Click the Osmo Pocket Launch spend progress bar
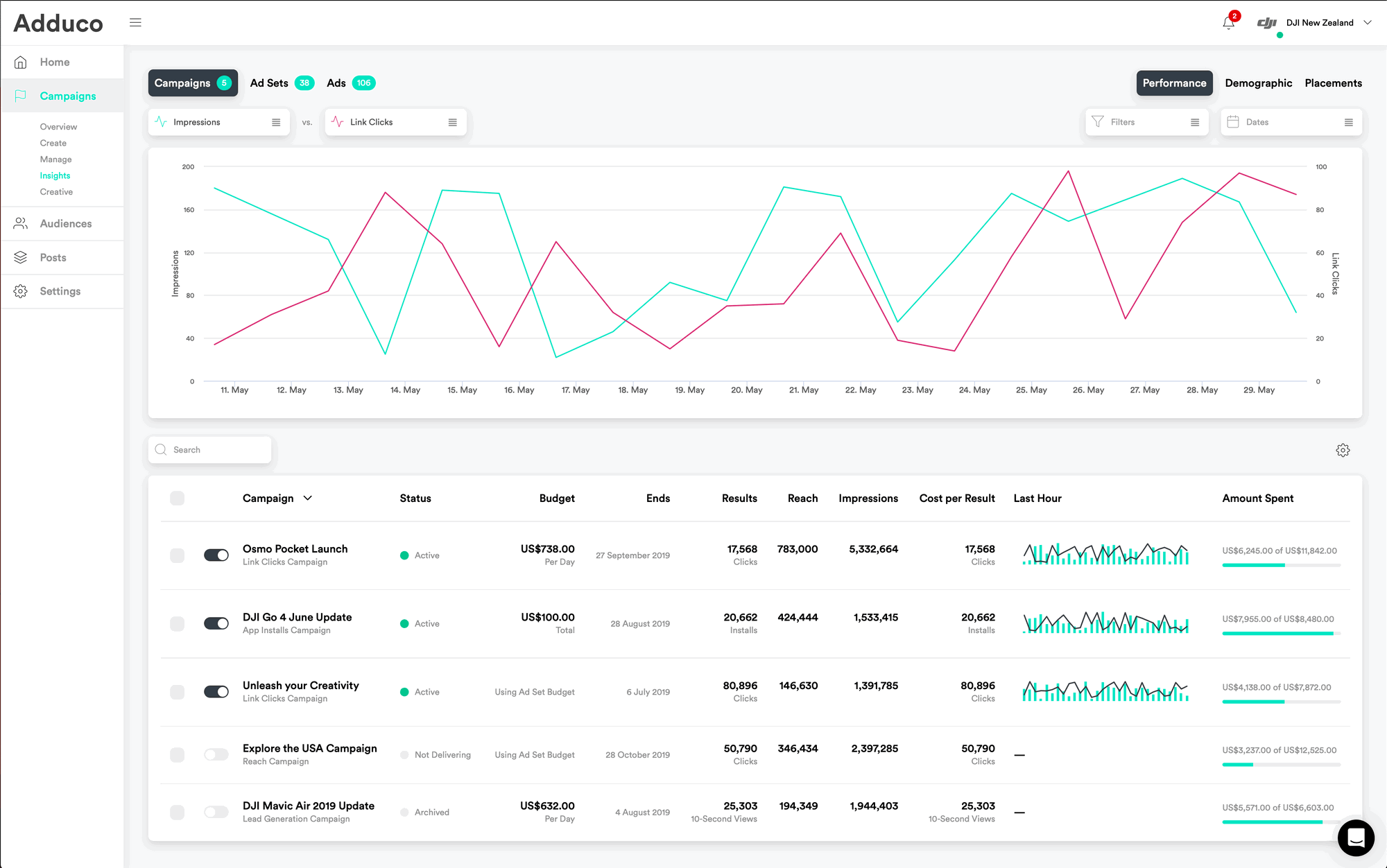Image resolution: width=1387 pixels, height=868 pixels. tap(1281, 565)
